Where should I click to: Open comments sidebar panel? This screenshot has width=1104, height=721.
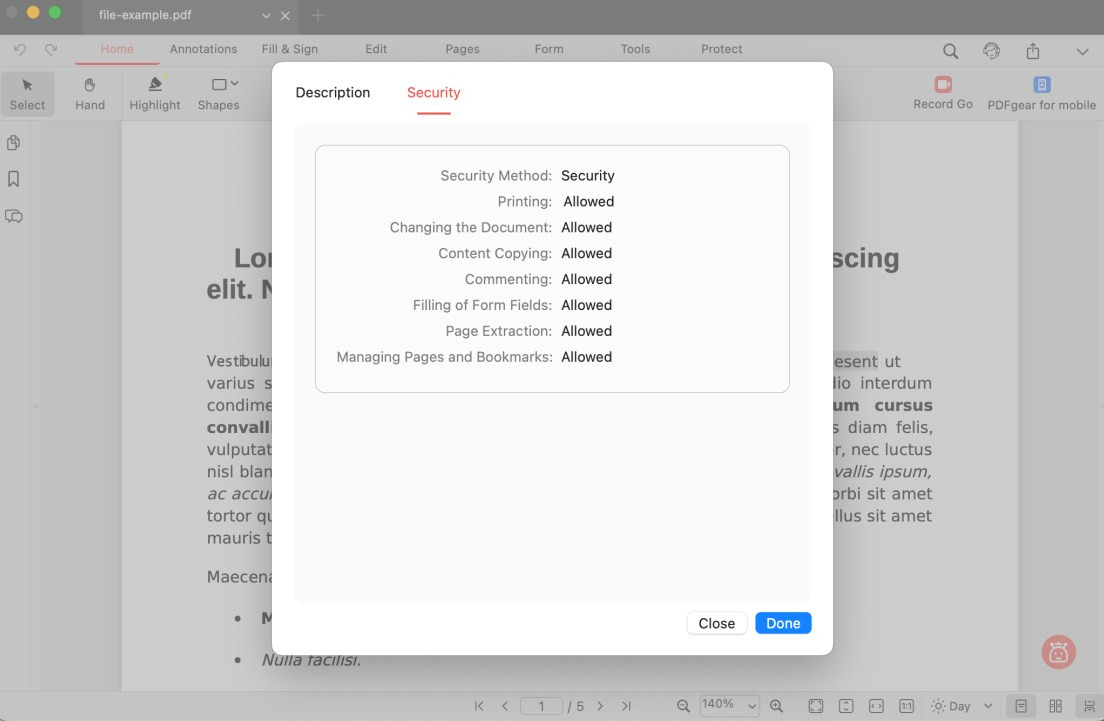coord(13,216)
